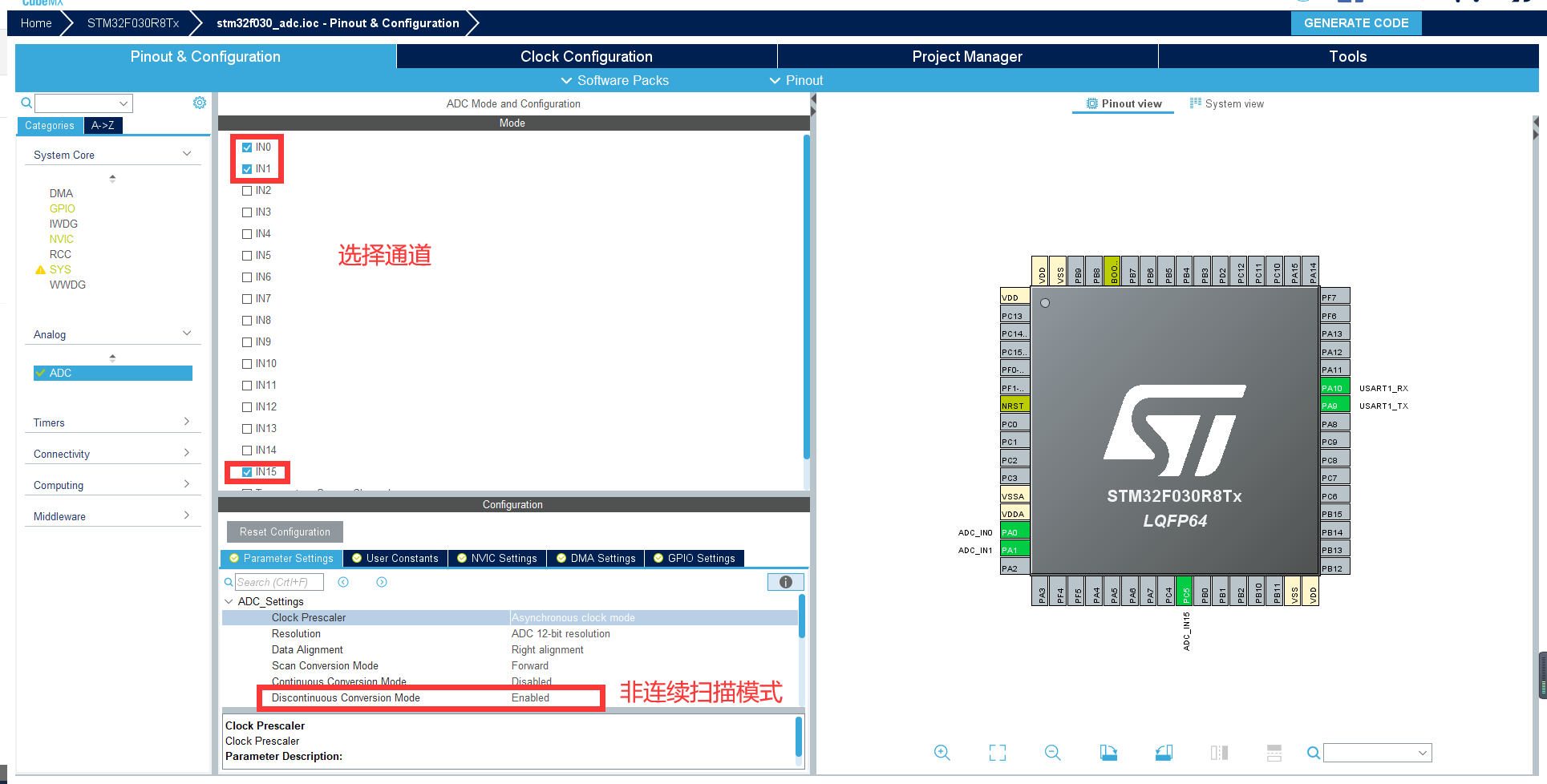This screenshot has height=784, width=1547.
Task: Click the category search magnifier icon
Action: [x=26, y=103]
